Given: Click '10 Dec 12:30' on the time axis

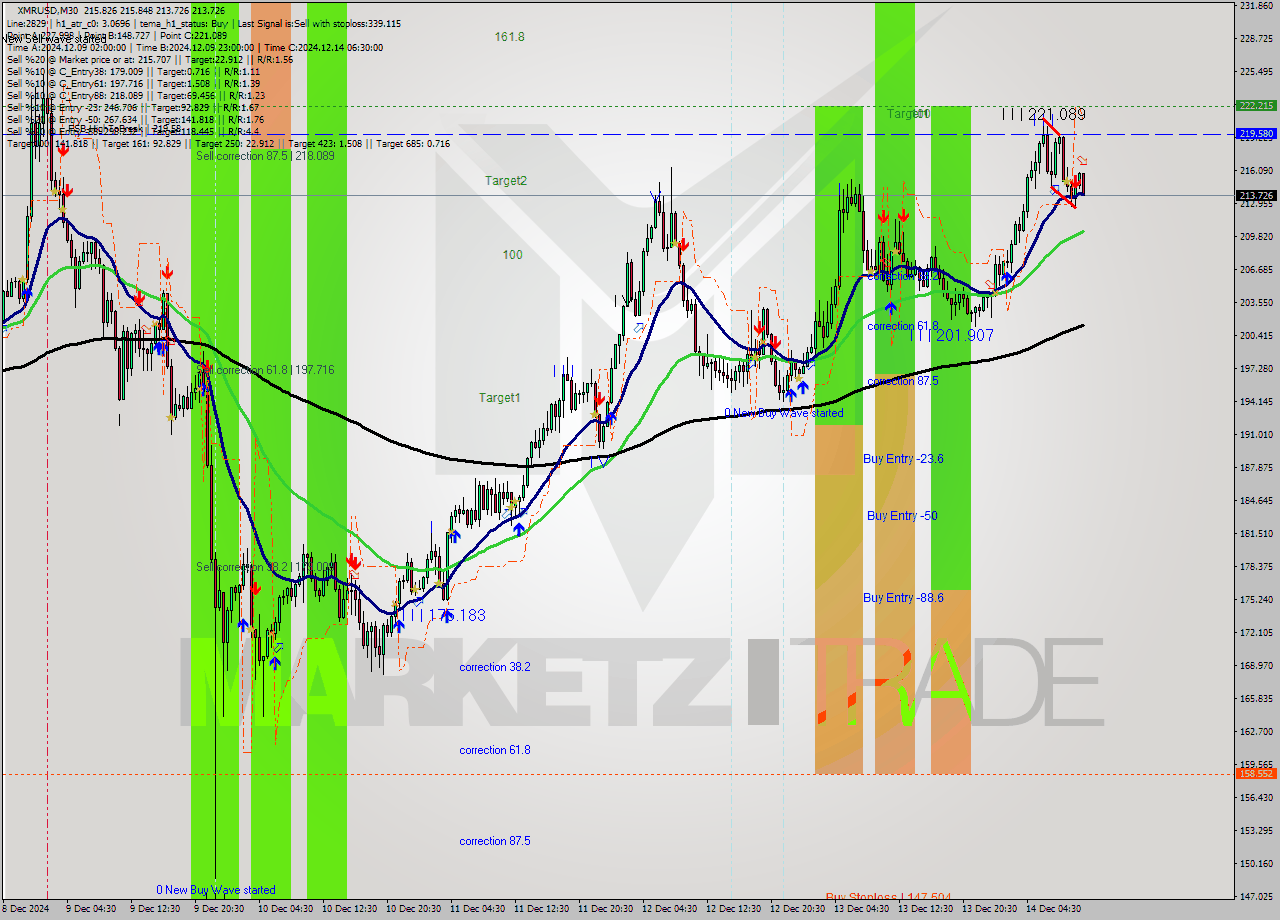Looking at the screenshot, I should click(x=349, y=909).
